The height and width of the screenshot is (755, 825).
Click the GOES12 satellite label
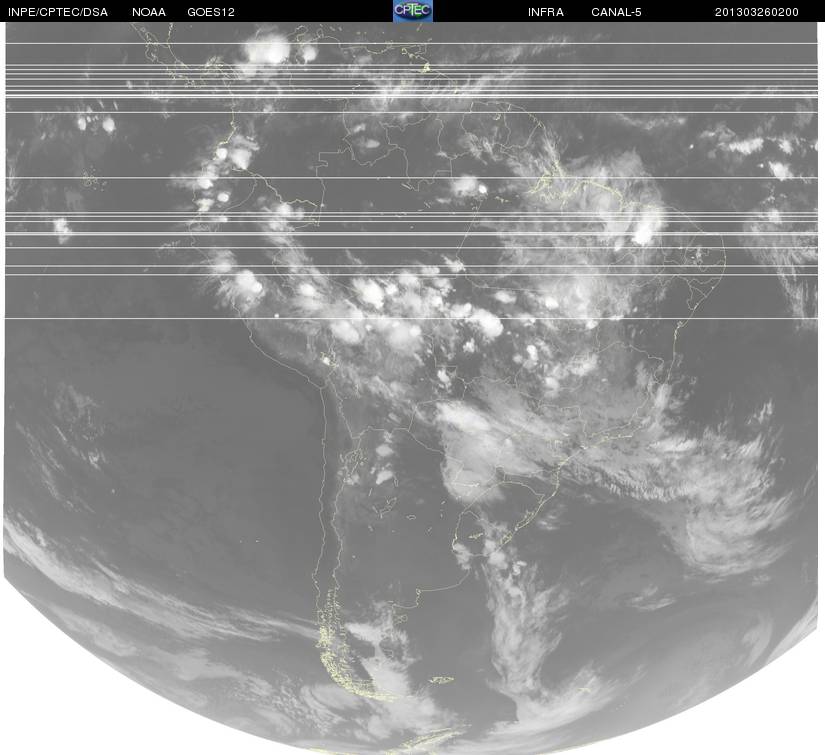click(211, 12)
